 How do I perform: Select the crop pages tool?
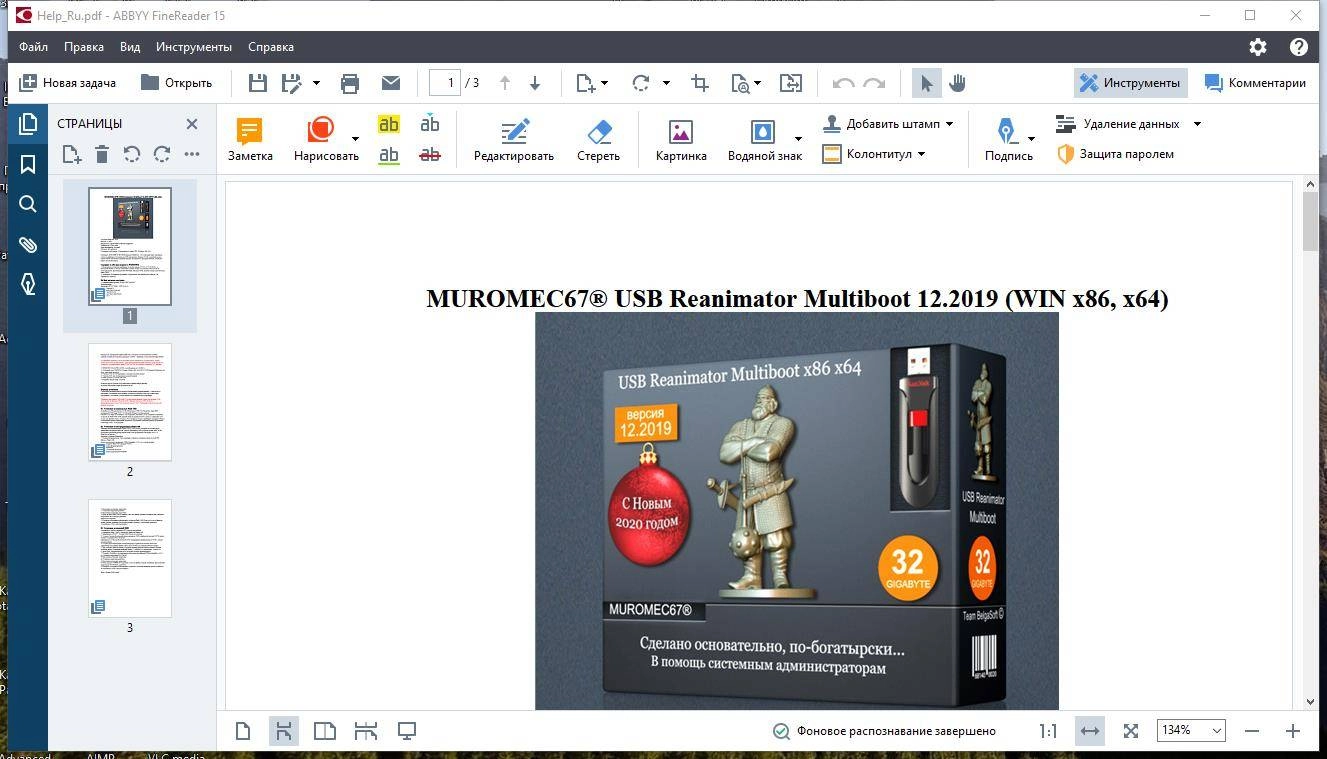pyautogui.click(x=700, y=83)
